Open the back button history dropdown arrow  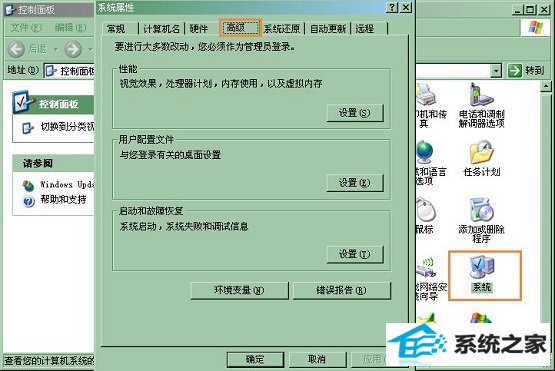[x=56, y=49]
